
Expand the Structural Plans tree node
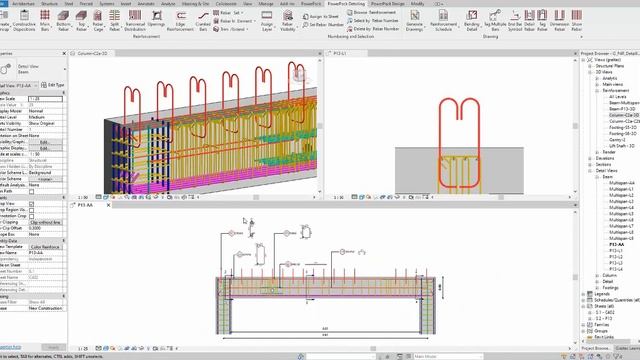coord(590,66)
